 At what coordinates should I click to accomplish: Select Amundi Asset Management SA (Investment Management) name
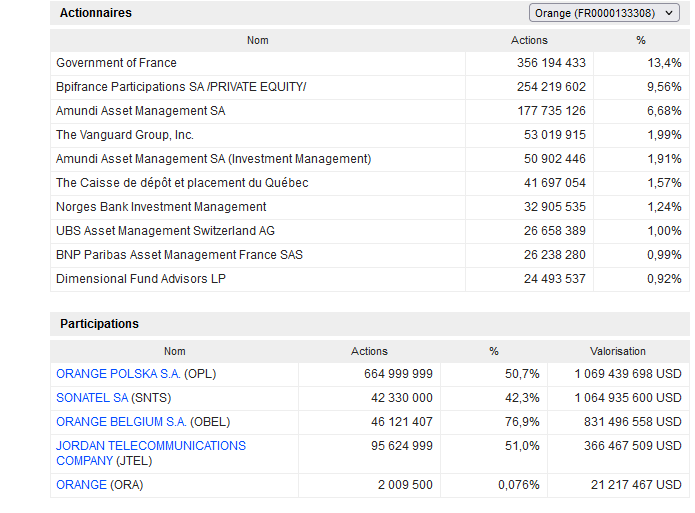(x=213, y=159)
